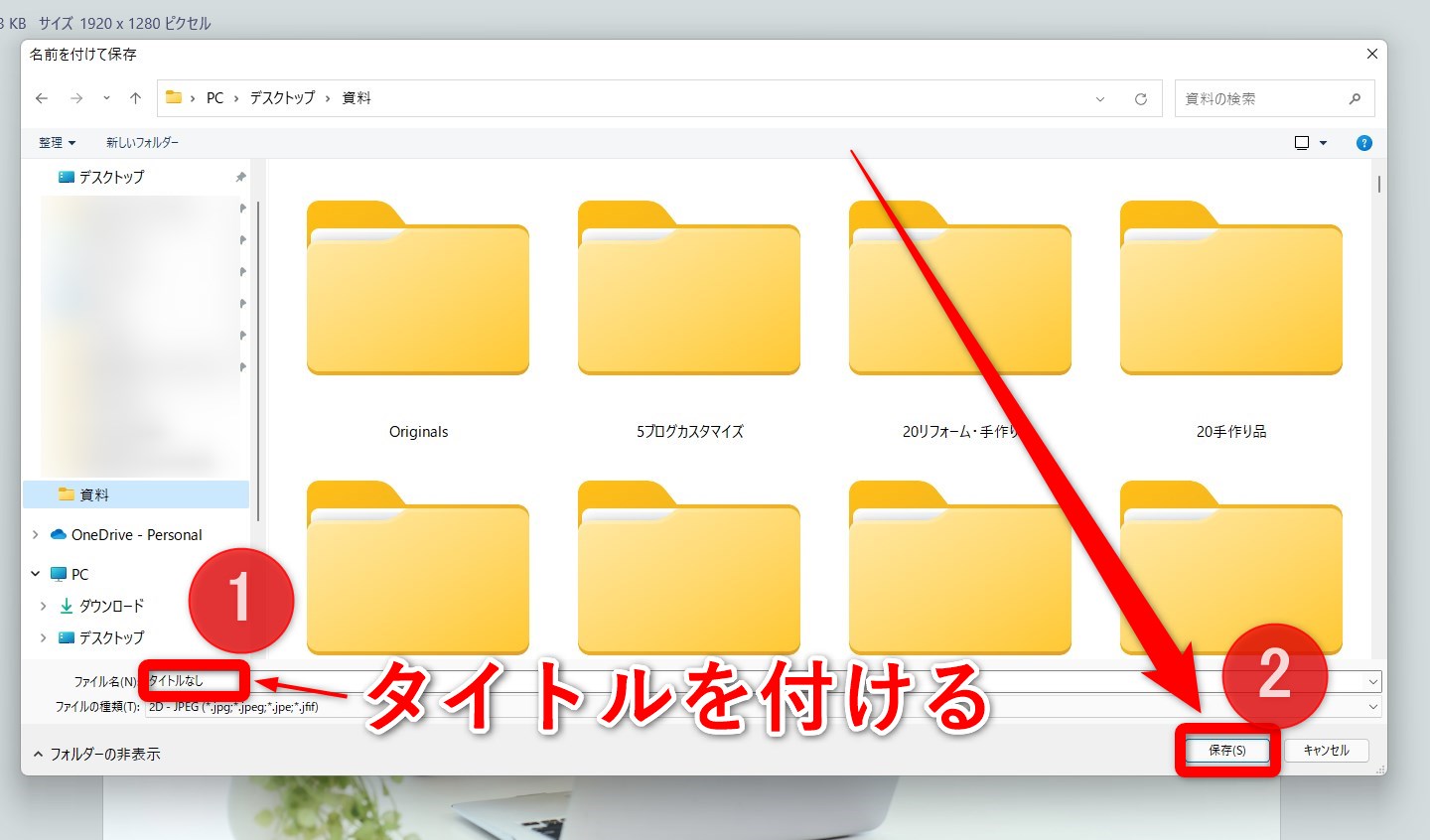Image resolution: width=1430 pixels, height=840 pixels.
Task: Expand the OneDrive - Personal tree node
Action: 36,535
